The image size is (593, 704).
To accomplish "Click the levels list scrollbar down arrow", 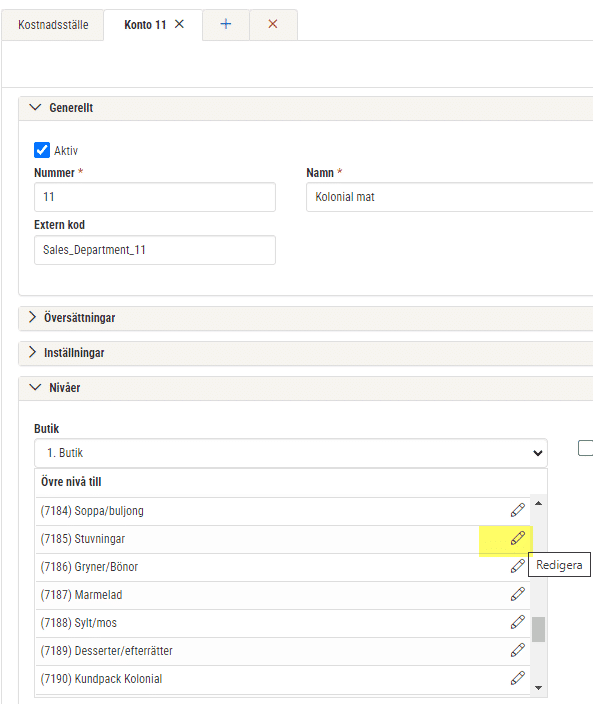I will 539,688.
